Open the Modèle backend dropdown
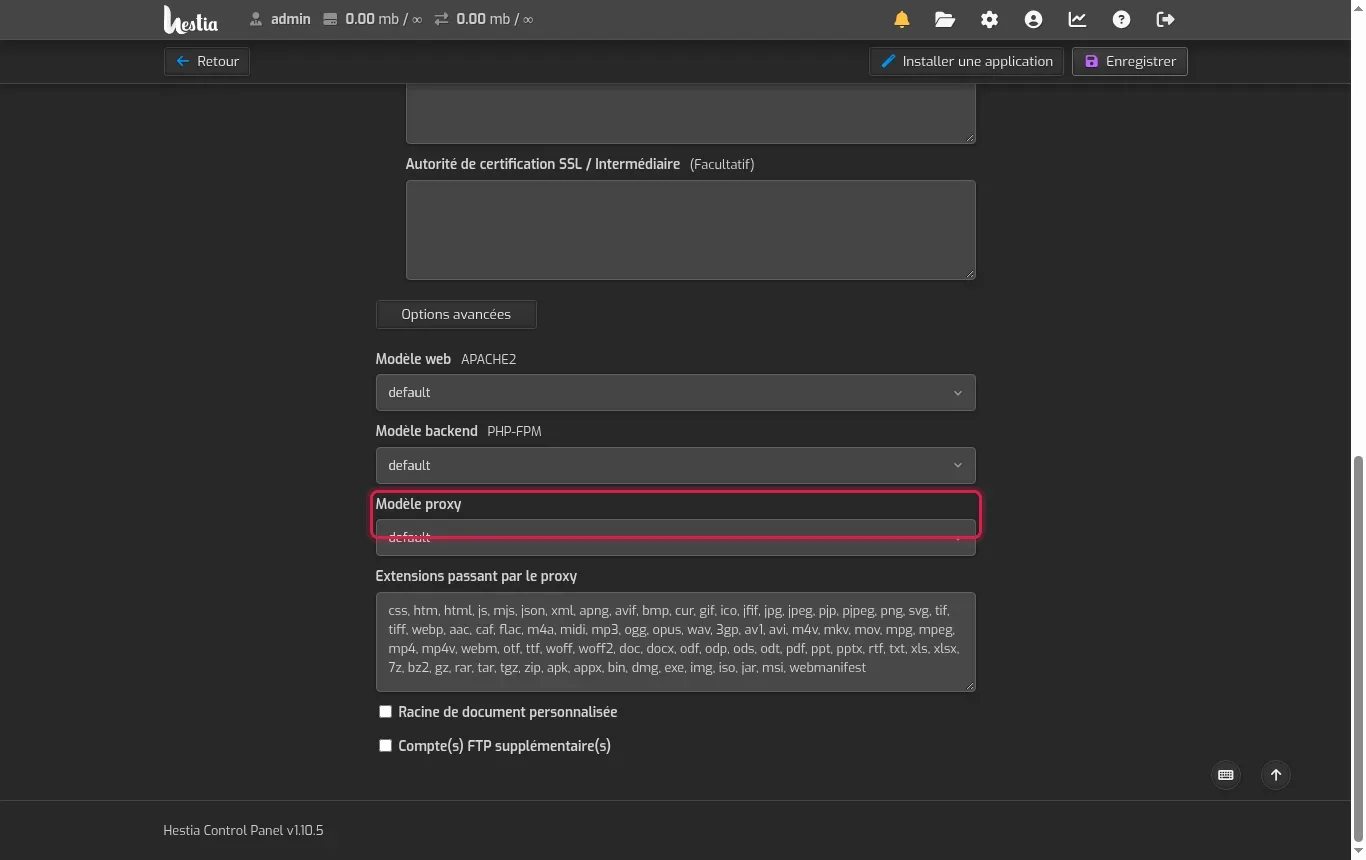The image size is (1366, 860). click(x=675, y=466)
